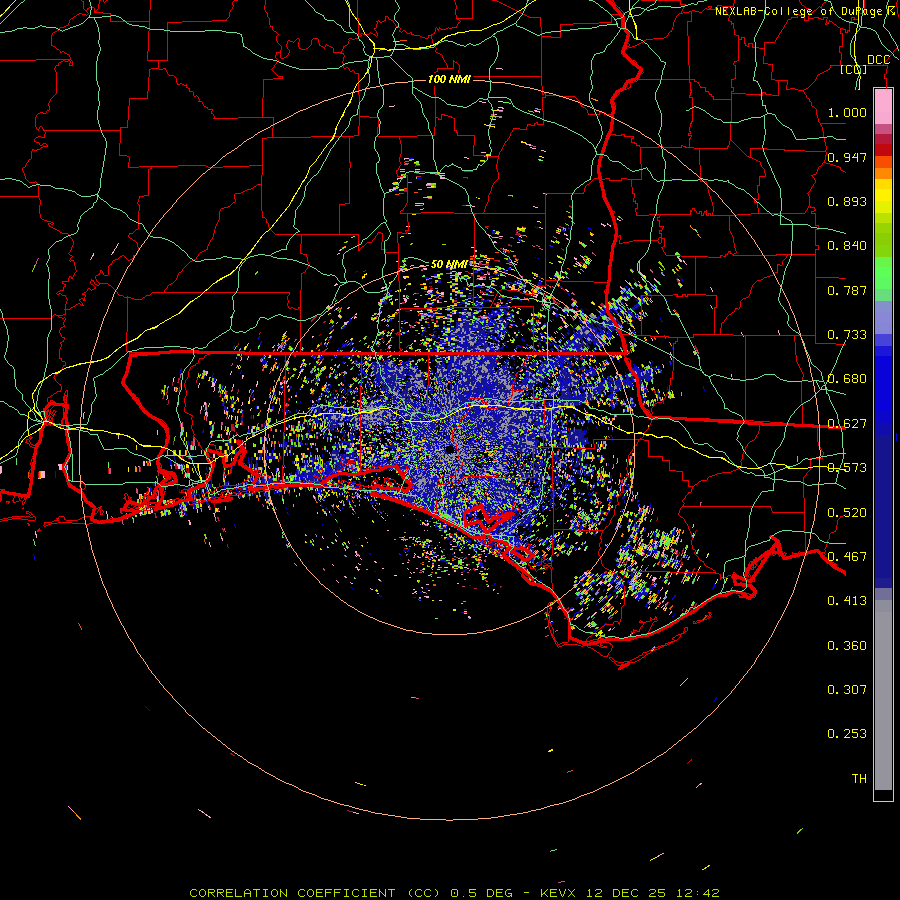
Task: Click the 0.253 scale value
Action: coord(847,734)
